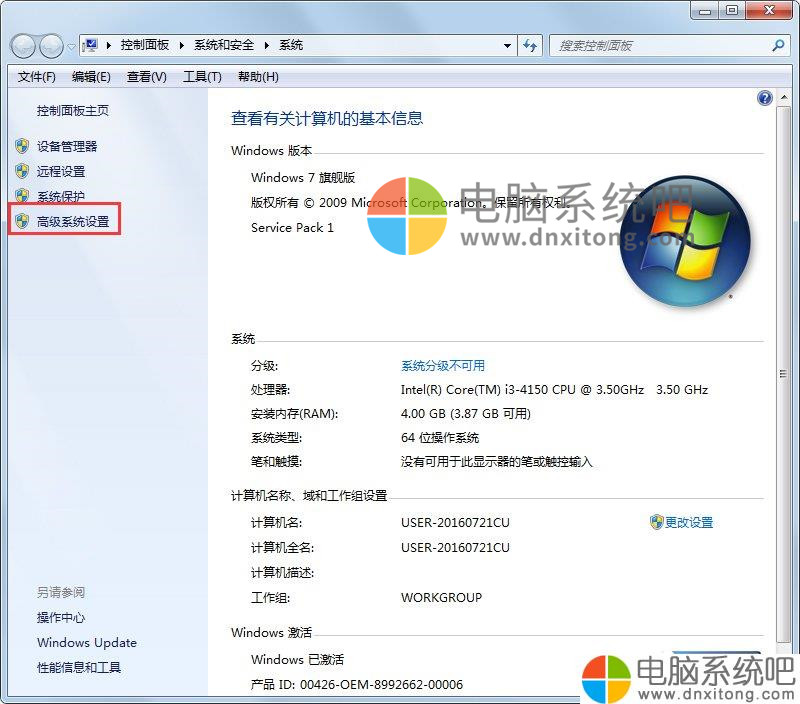
Task: Open 高级系统设置 link
Action: (x=73, y=221)
